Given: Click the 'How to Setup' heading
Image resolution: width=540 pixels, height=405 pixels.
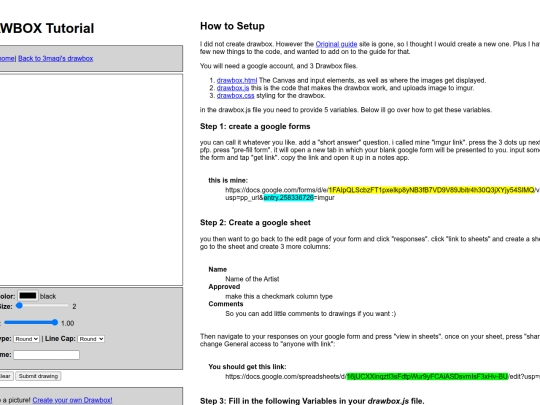Looking at the screenshot, I should 232,26.
